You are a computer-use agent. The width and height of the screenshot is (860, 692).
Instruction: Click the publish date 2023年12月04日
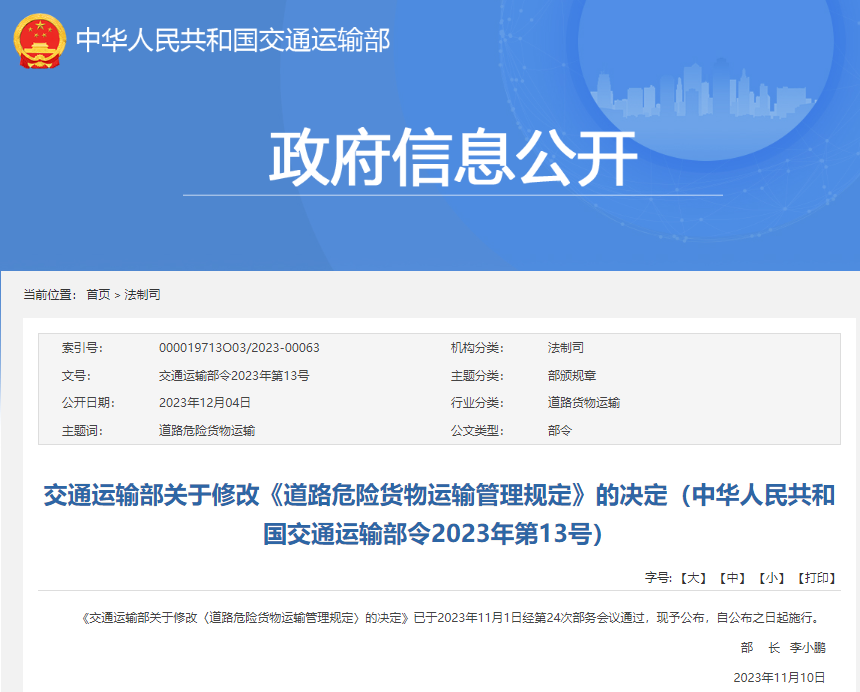click(x=205, y=403)
